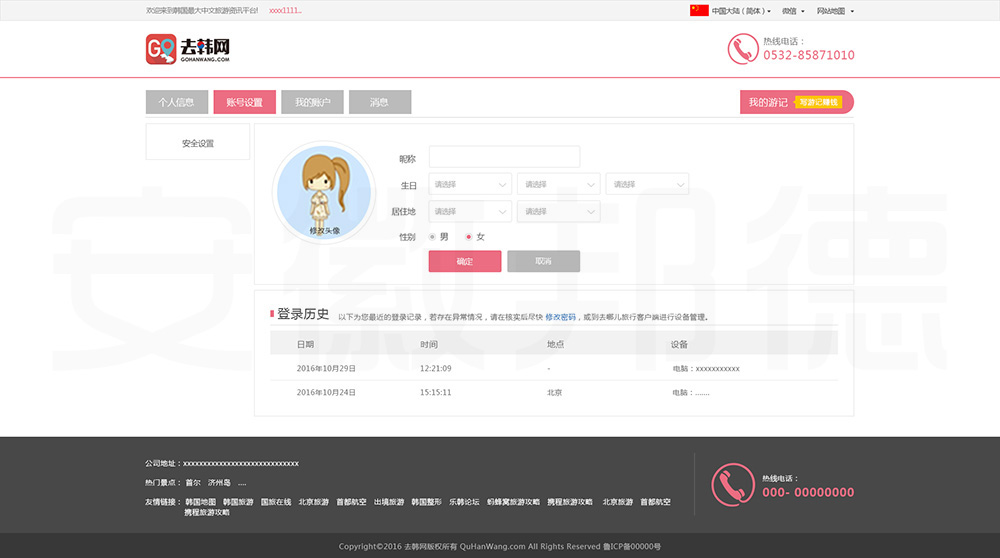Select the 男 gender radio button
Screen dimensions: 1000x558
pyautogui.click(x=432, y=237)
